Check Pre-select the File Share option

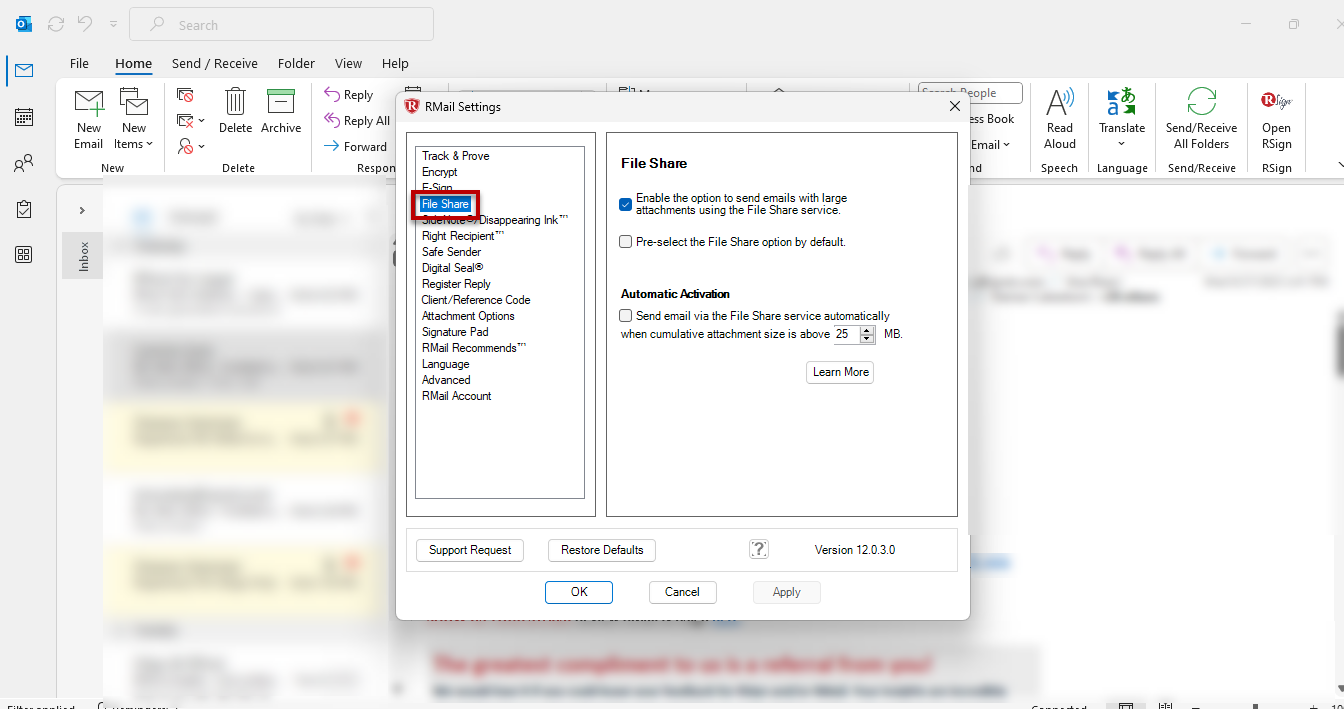[x=626, y=242]
